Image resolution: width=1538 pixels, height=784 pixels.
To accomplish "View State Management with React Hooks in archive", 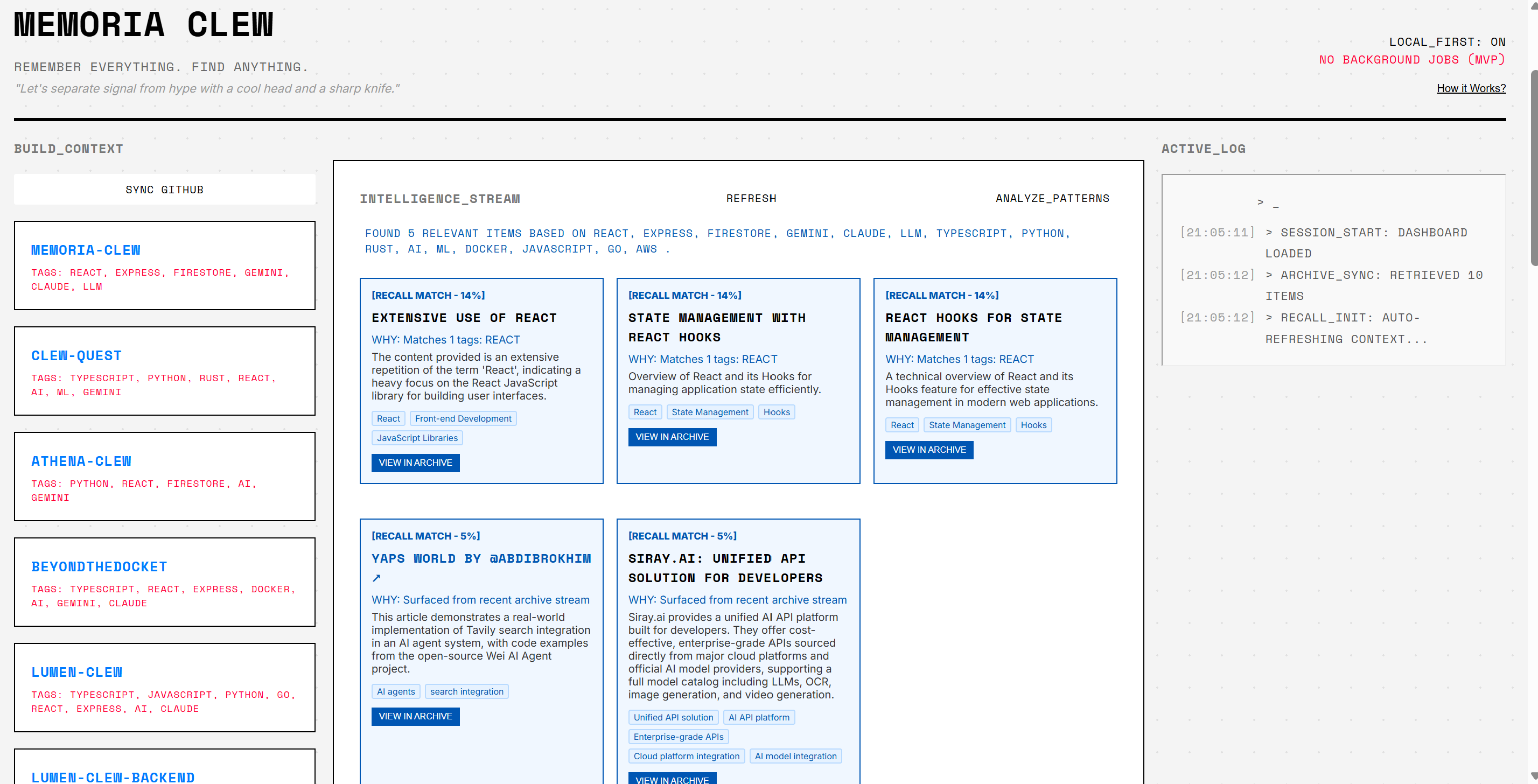I will click(x=672, y=437).
